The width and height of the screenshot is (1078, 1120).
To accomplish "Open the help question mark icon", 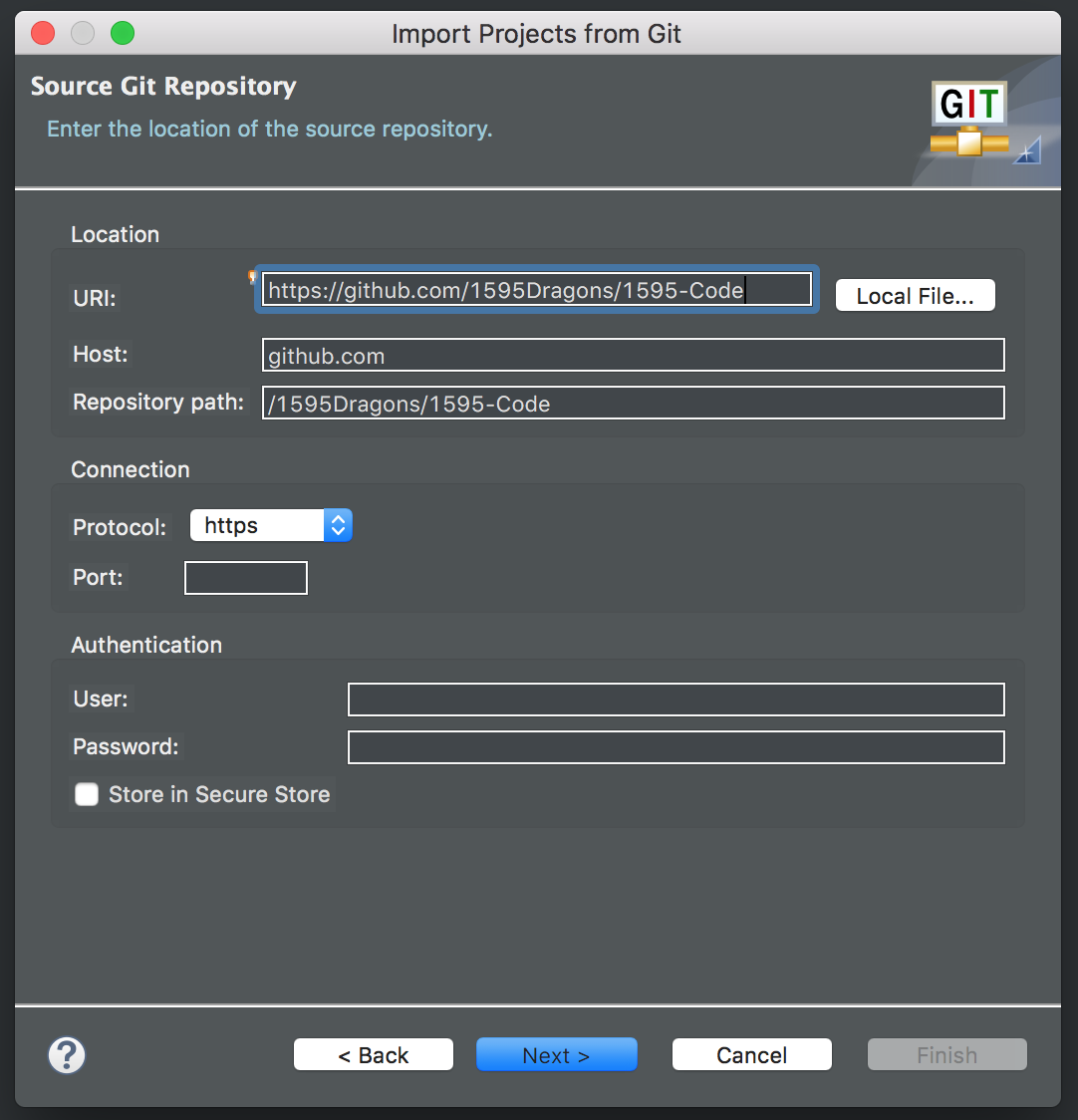I will pos(67,1055).
